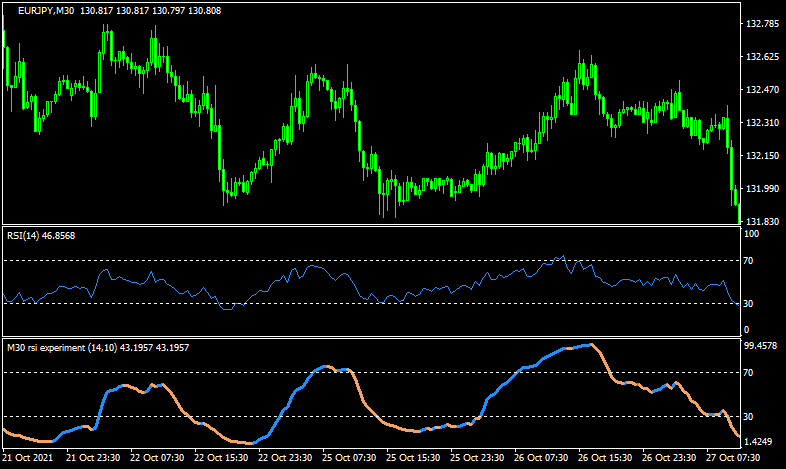The image size is (786, 469).
Task: Click the 26 Oct 07:30 time label
Action: point(541,457)
